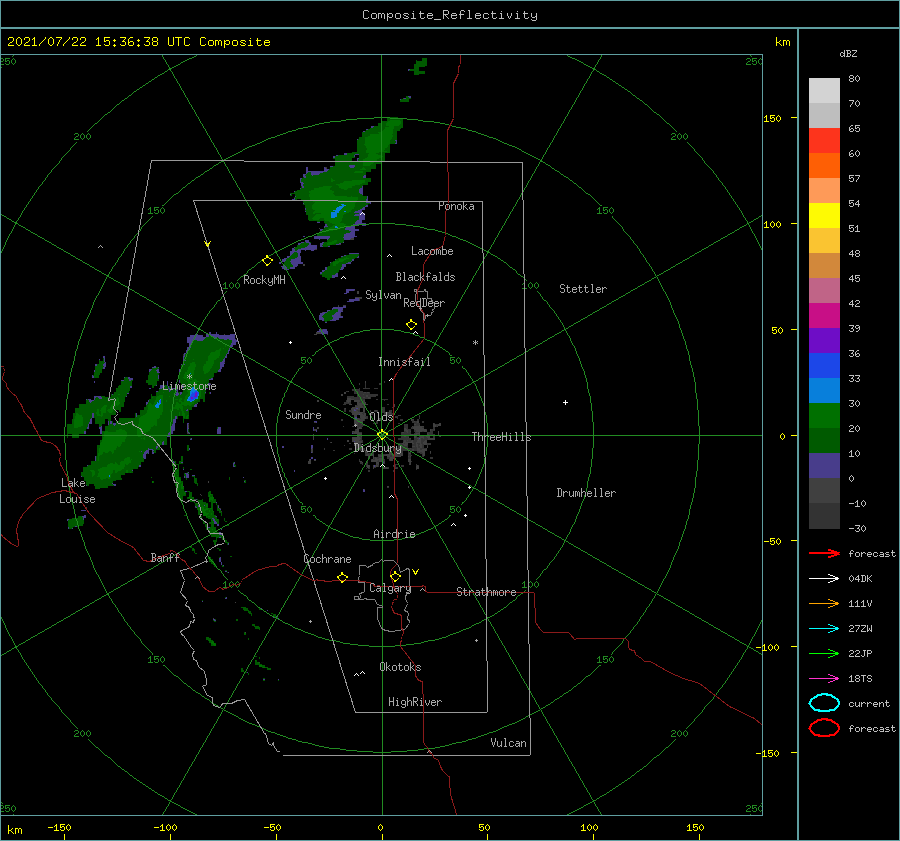Screen dimensions: 900x841
Task: Click the asterisk marker above Limestone
Action: 189,377
